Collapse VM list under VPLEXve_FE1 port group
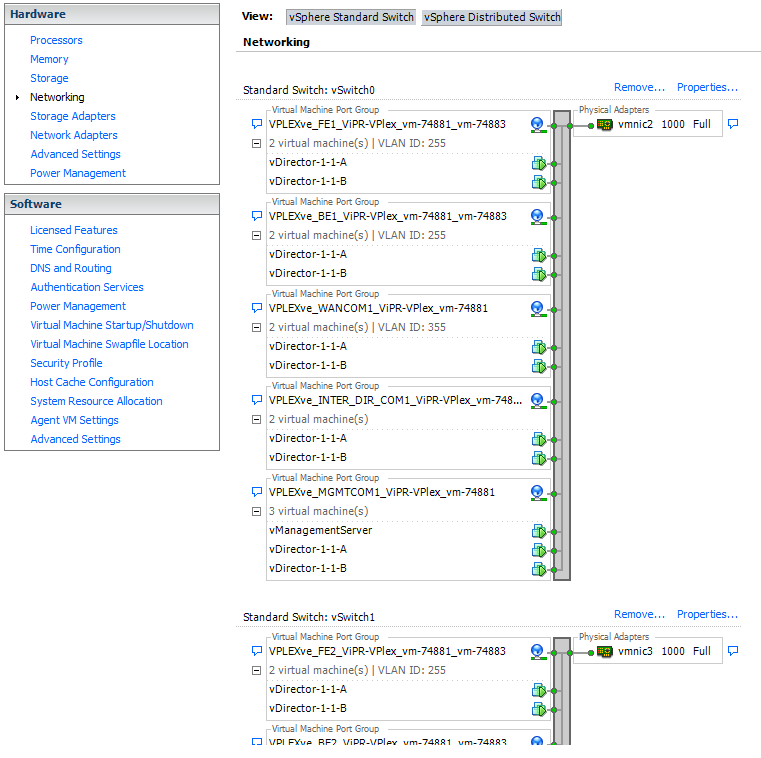The width and height of the screenshot is (761, 758). tap(257, 144)
